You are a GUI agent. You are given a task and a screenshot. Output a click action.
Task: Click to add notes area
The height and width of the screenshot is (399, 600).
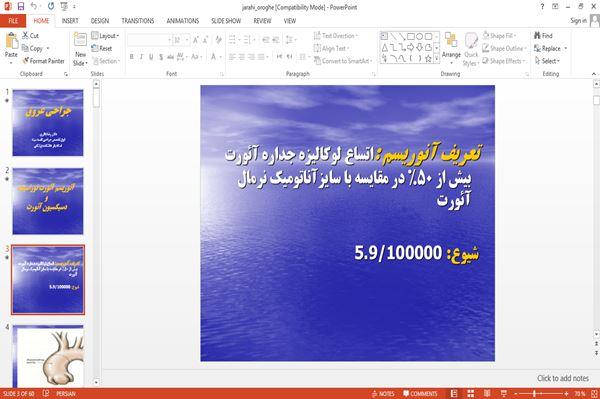pos(562,378)
